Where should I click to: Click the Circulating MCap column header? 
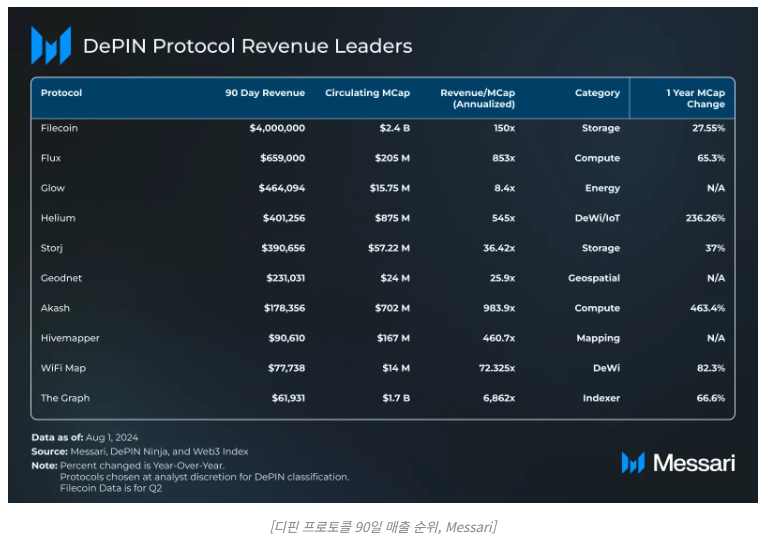tap(367, 93)
